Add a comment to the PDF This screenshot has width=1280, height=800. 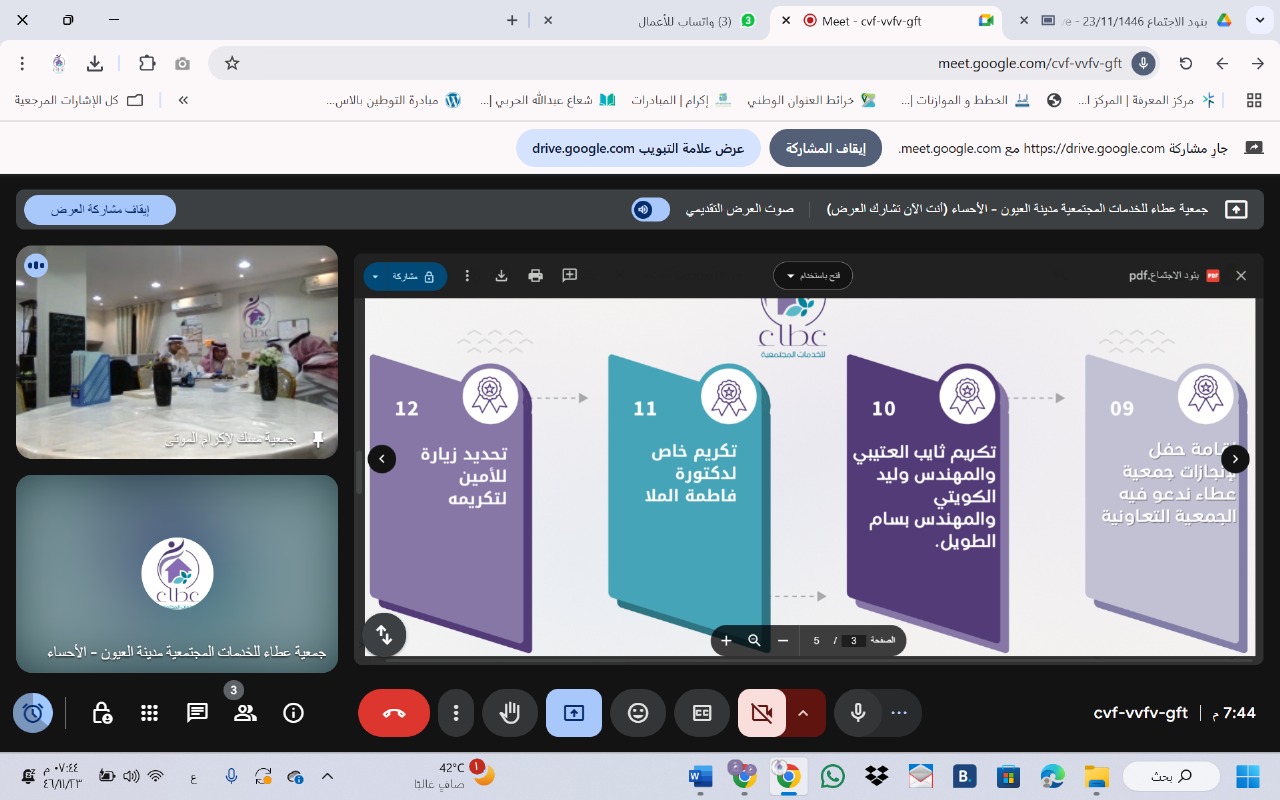[x=570, y=275]
